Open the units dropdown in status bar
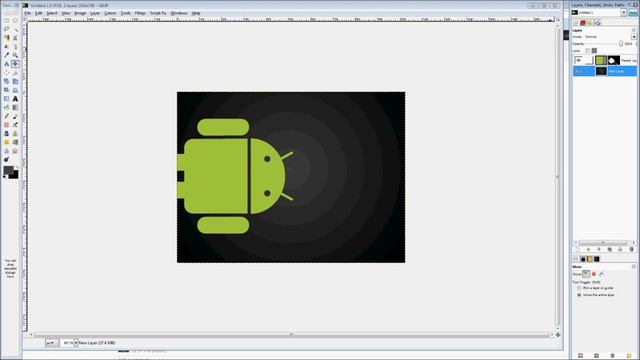 pos(52,343)
